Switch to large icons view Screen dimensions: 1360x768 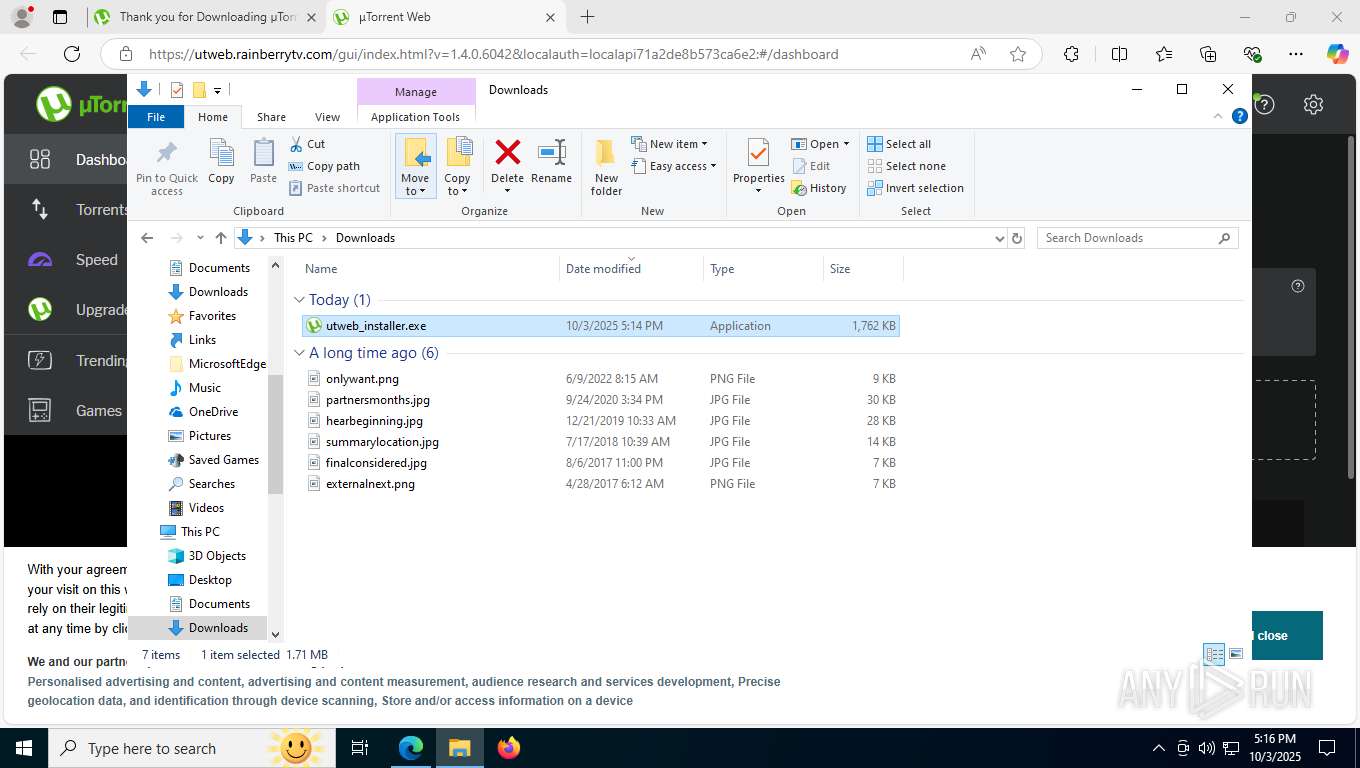tap(1236, 654)
